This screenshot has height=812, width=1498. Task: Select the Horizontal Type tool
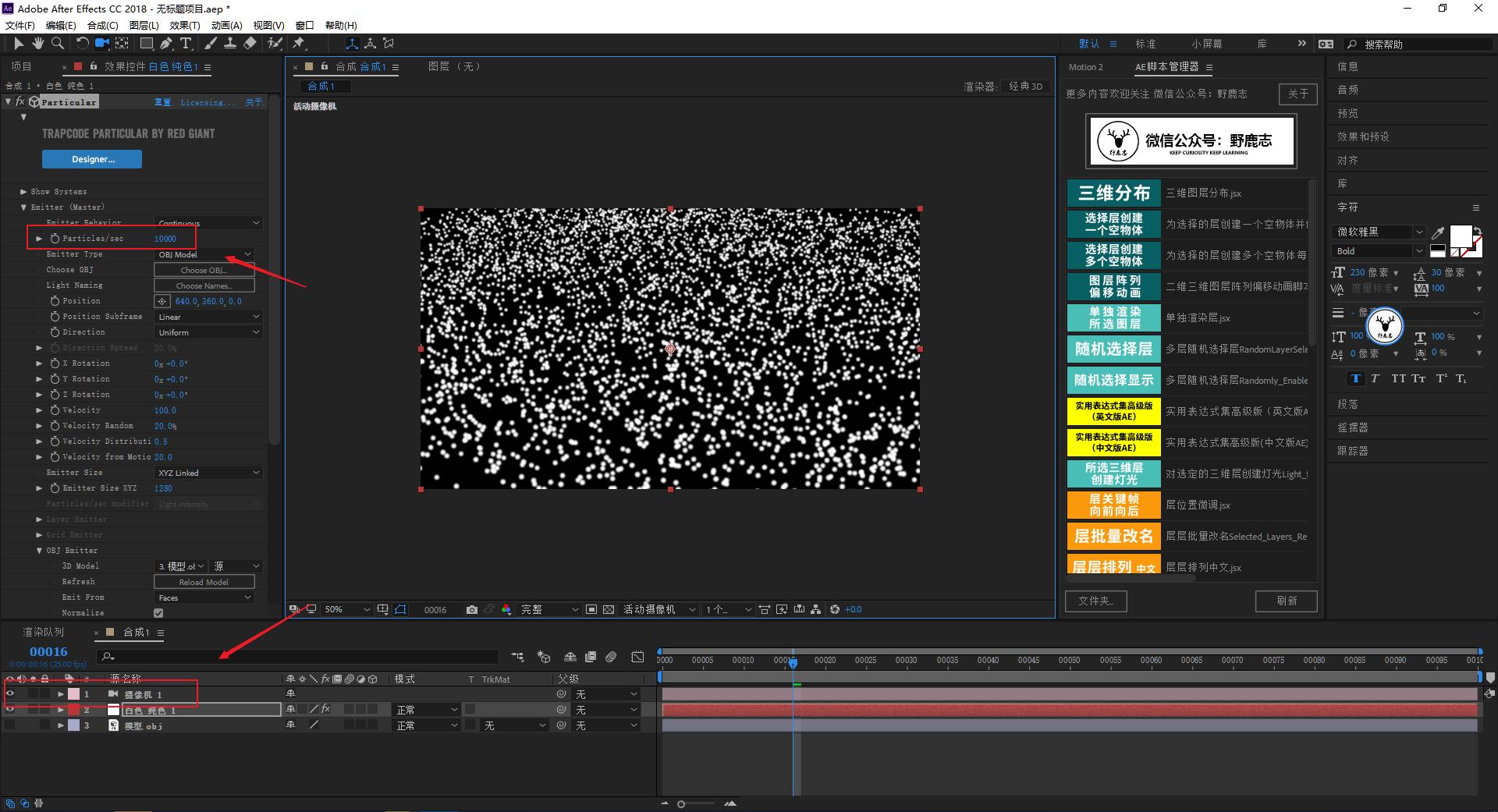[186, 44]
